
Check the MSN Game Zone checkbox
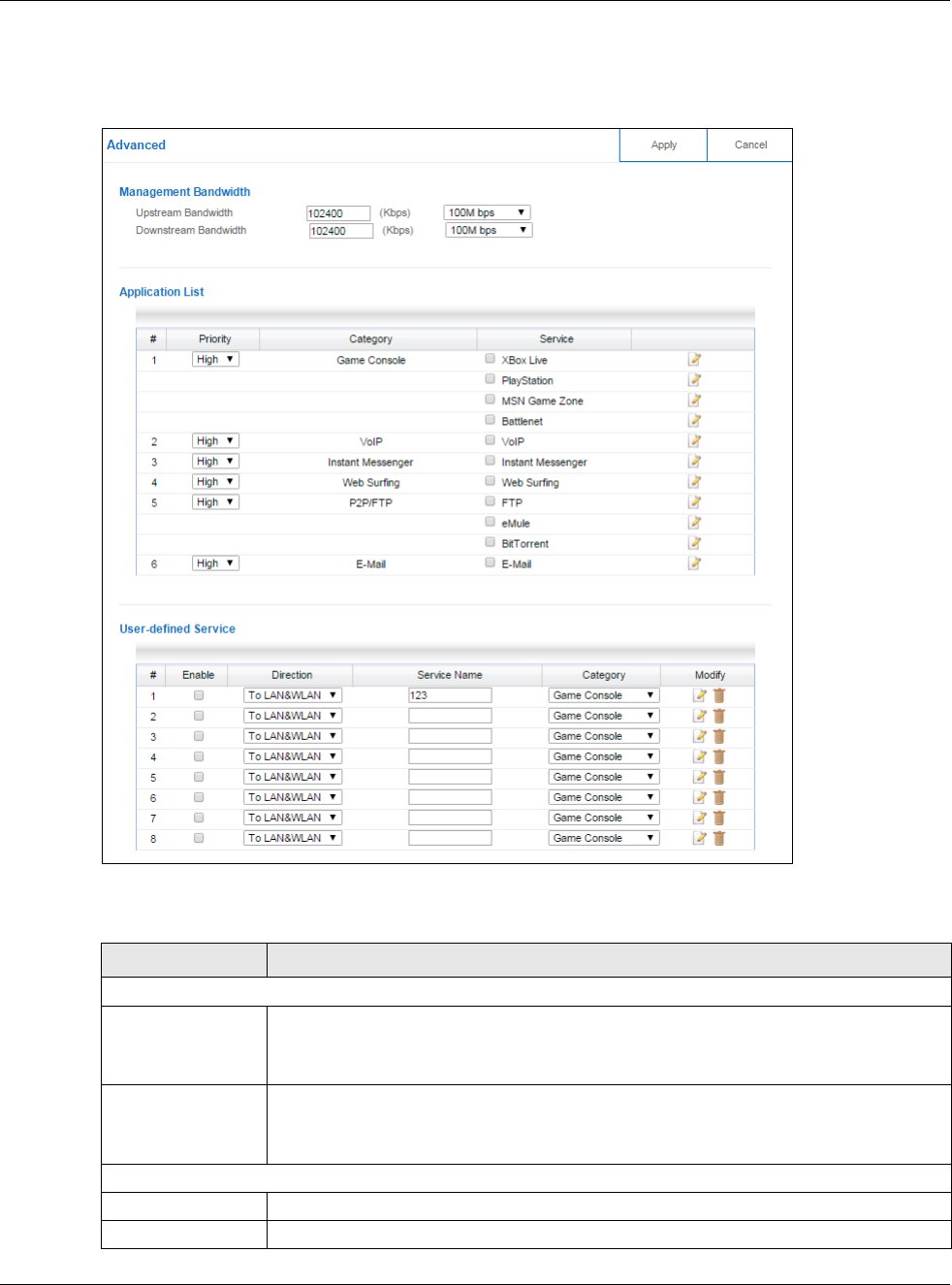pyautogui.click(x=491, y=400)
